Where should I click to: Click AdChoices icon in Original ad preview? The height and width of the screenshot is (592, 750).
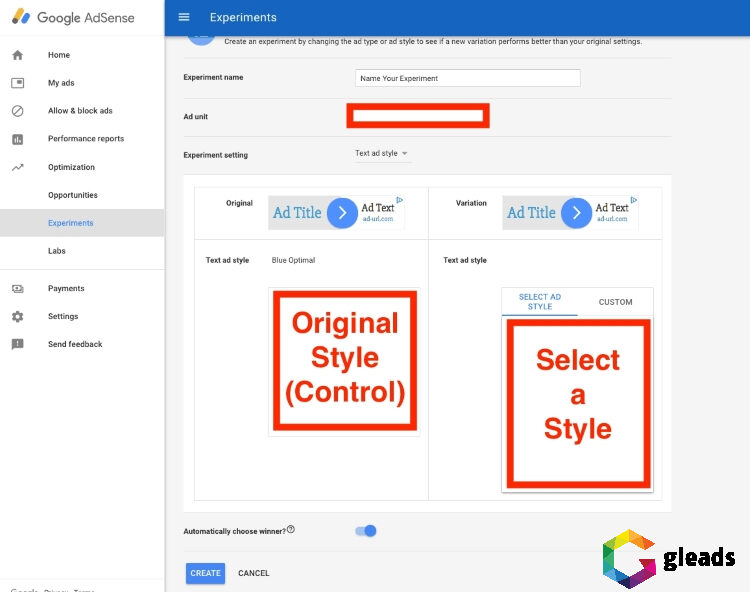[x=400, y=200]
